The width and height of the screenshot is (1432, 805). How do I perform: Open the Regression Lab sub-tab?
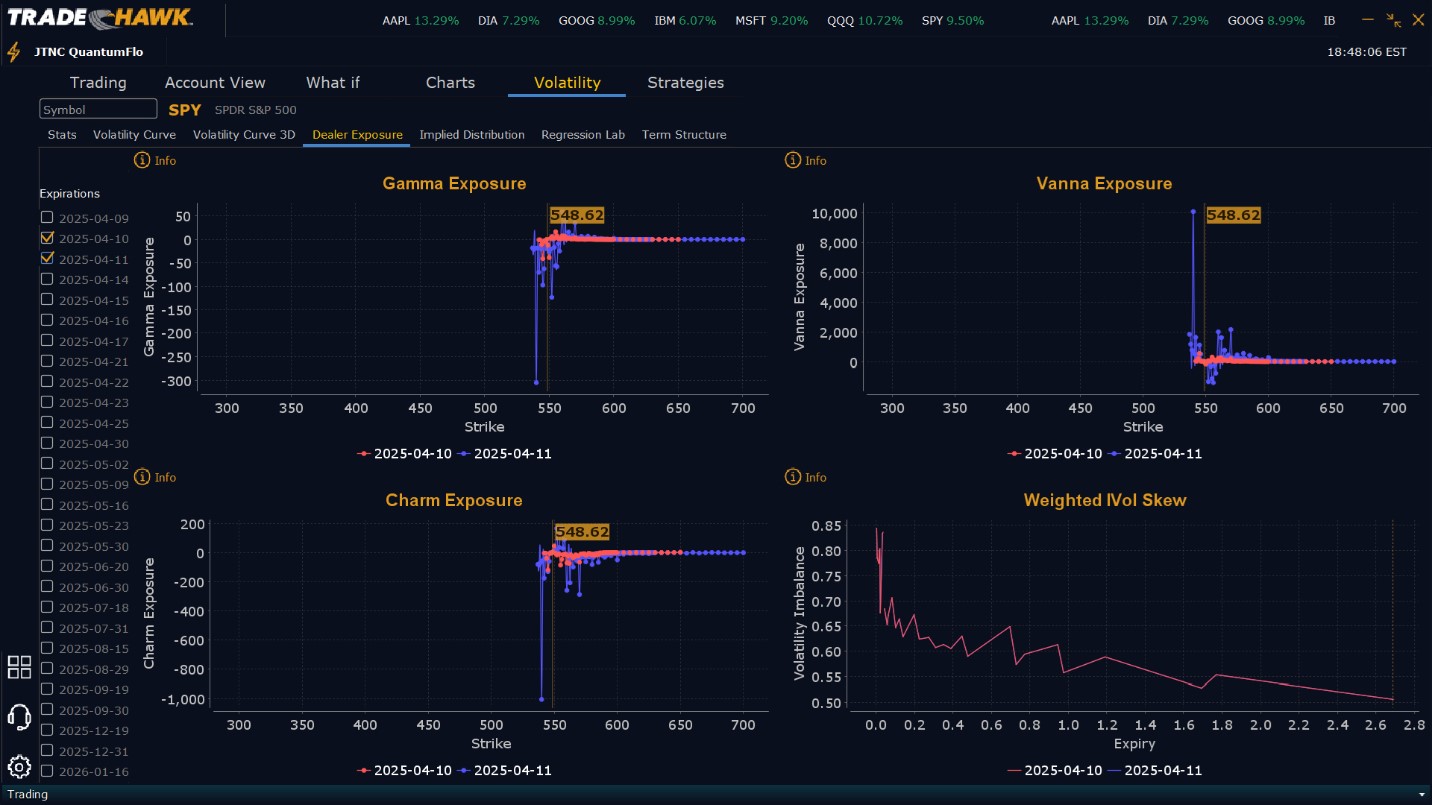[x=583, y=135]
